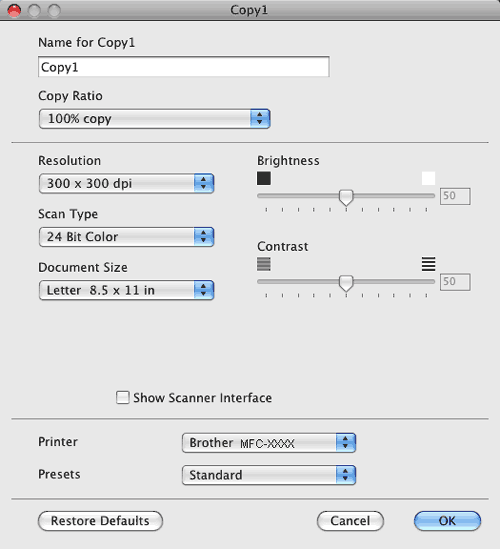
Task: Click the white brightness square icon
Action: tap(428, 178)
